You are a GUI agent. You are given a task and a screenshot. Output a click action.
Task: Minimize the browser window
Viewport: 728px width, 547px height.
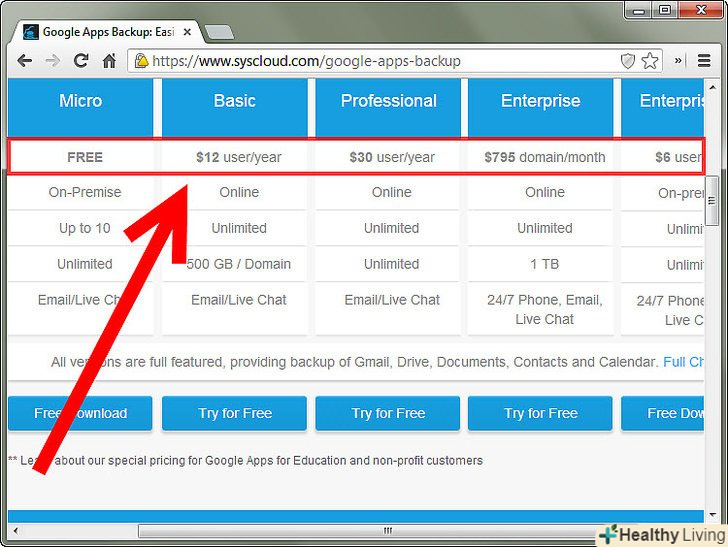[639, 10]
